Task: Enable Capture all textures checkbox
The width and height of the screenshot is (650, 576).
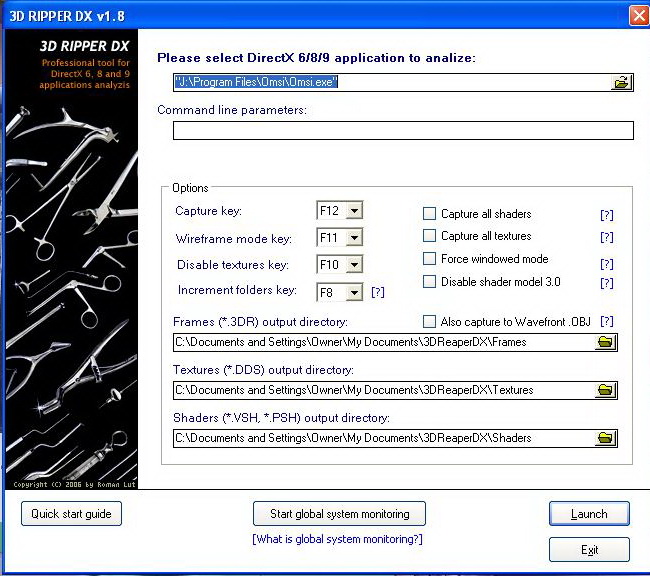Action: pyautogui.click(x=430, y=236)
